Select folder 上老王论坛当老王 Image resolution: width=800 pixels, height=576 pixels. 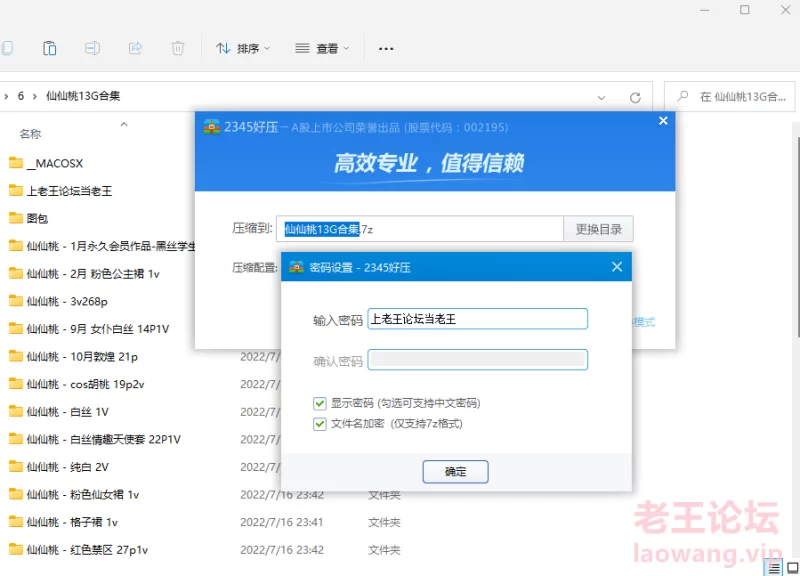pos(69,191)
